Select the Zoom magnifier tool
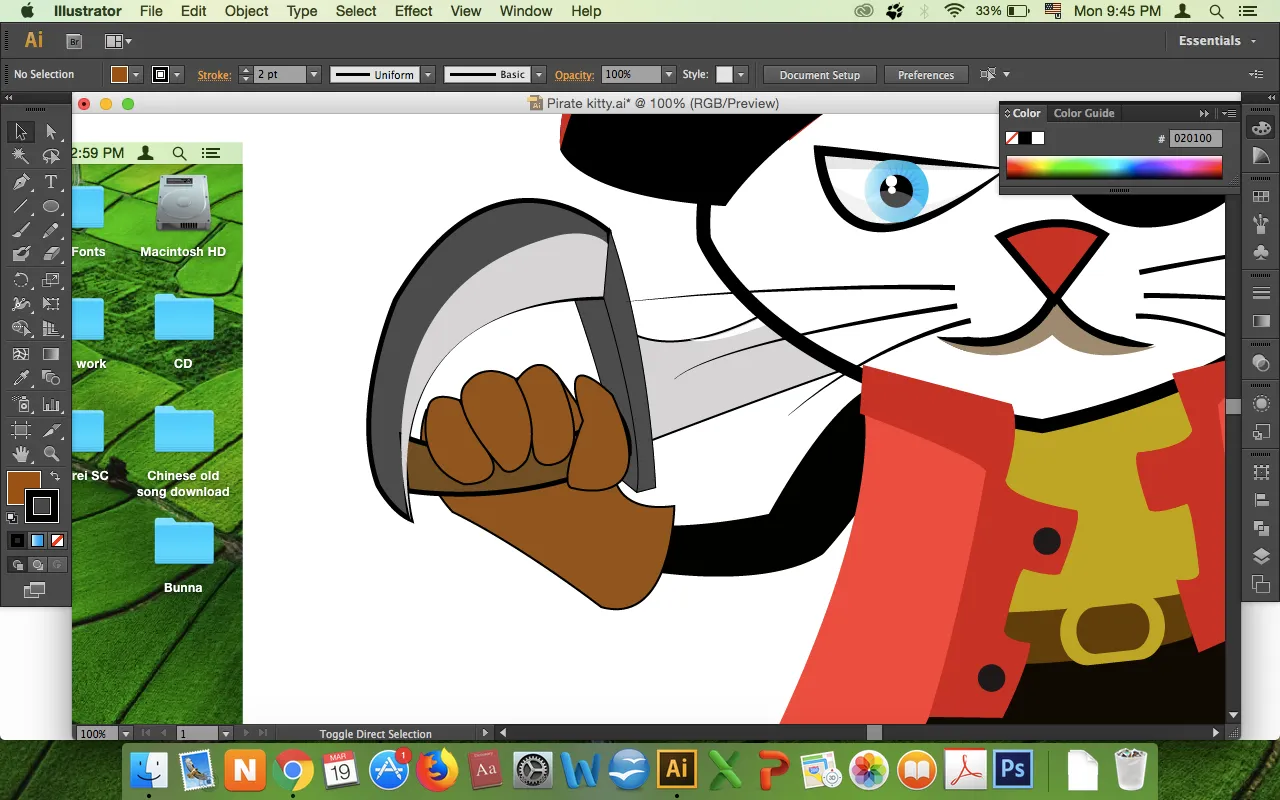Image resolution: width=1280 pixels, height=800 pixels. [51, 454]
